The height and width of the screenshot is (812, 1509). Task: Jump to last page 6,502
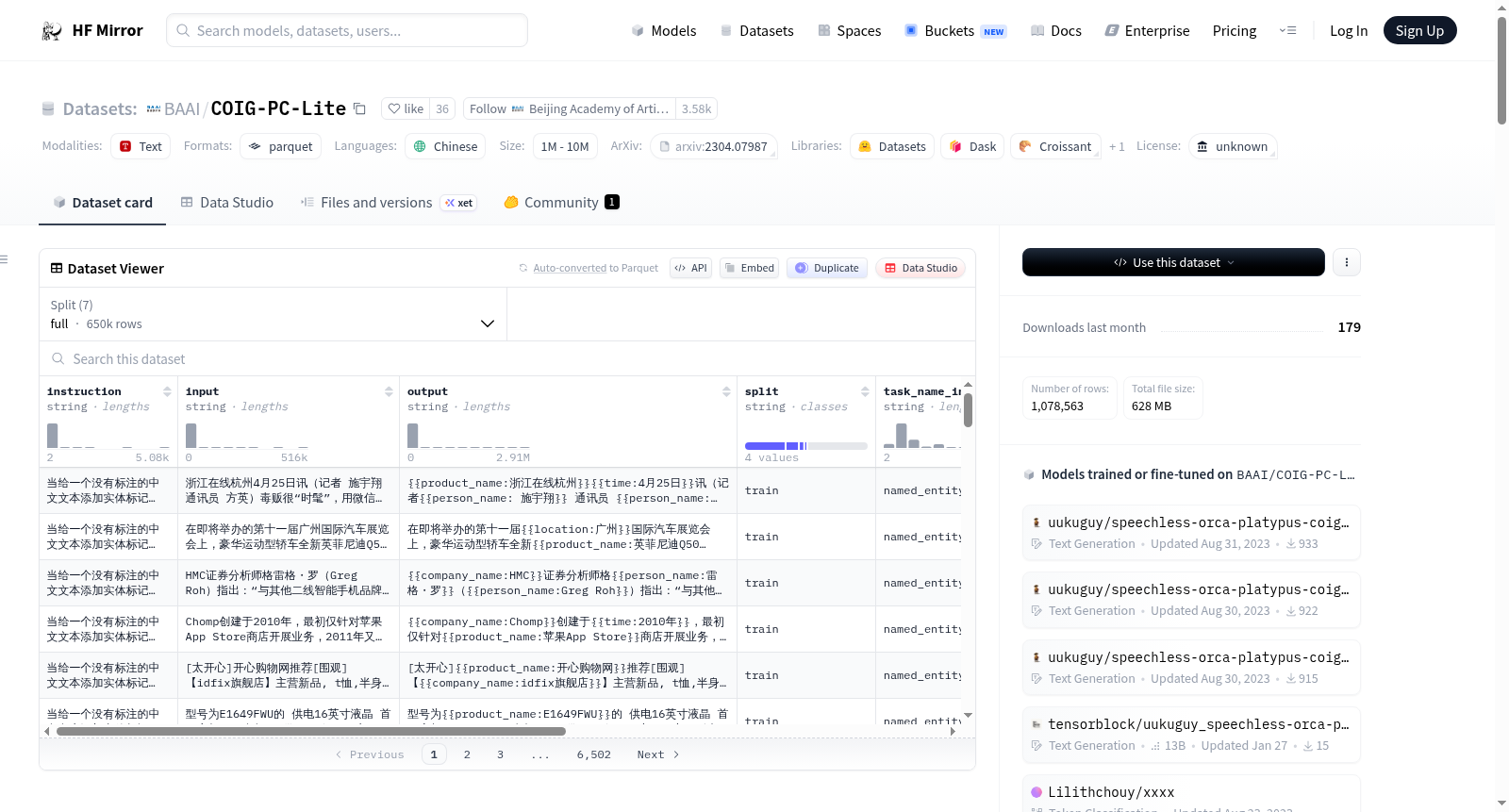593,754
